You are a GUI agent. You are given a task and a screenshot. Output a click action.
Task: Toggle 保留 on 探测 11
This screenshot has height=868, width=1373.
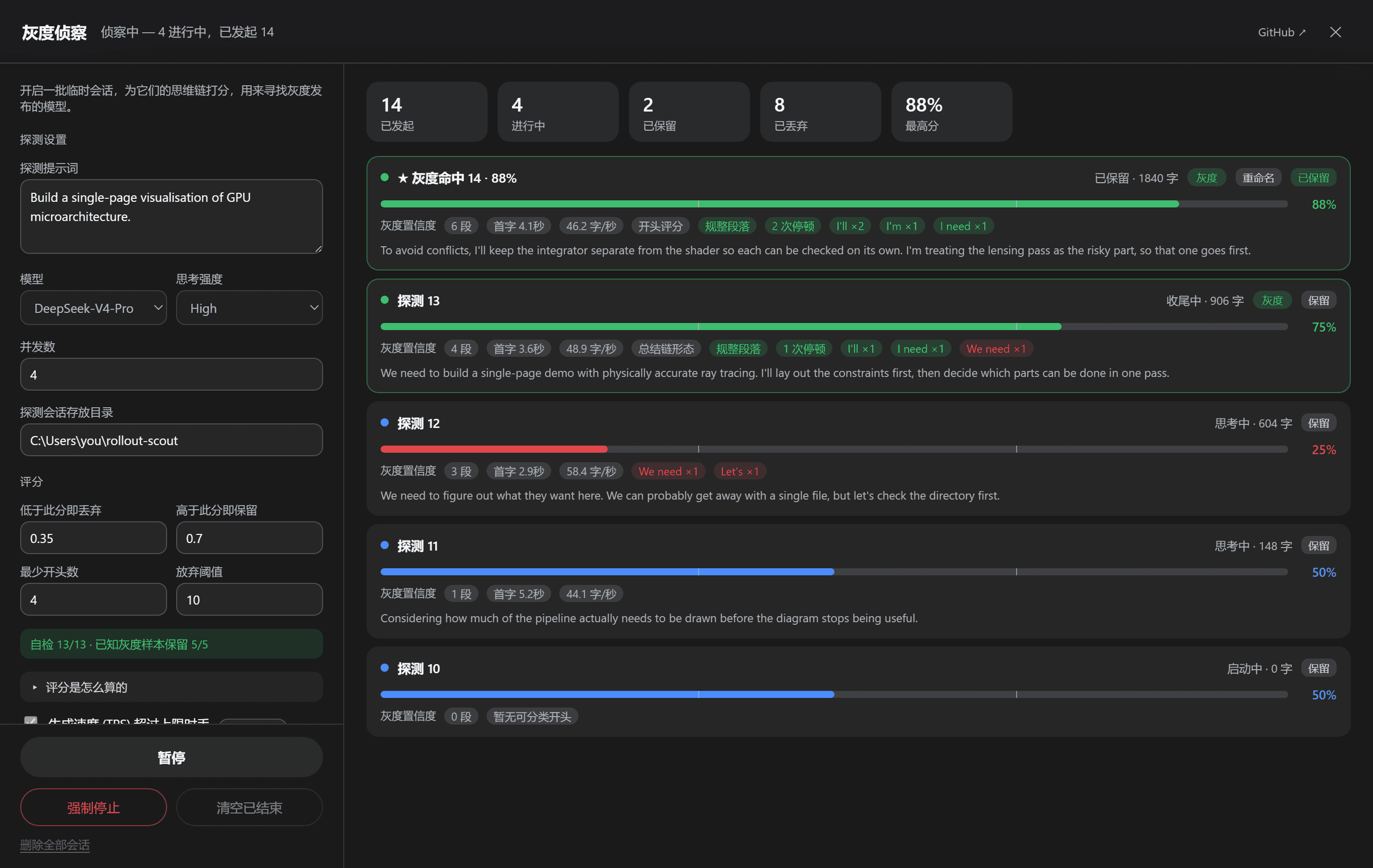(x=1318, y=546)
